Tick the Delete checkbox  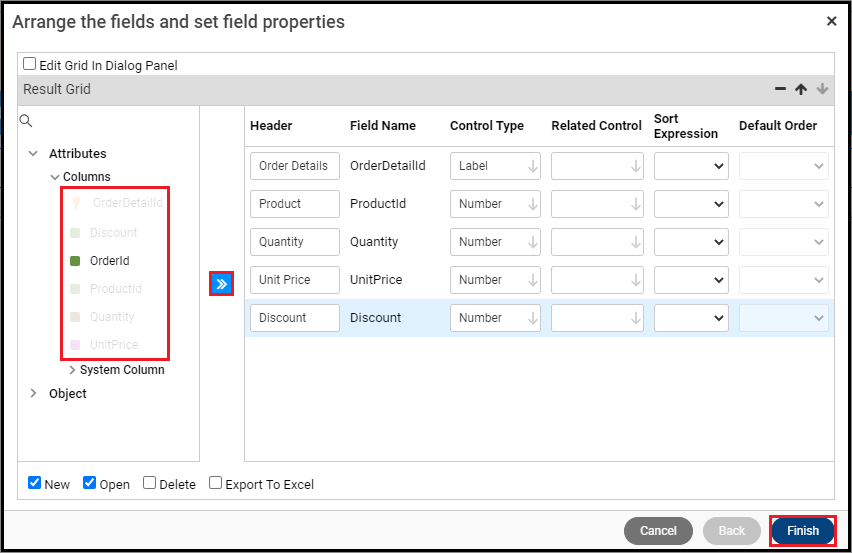149,483
